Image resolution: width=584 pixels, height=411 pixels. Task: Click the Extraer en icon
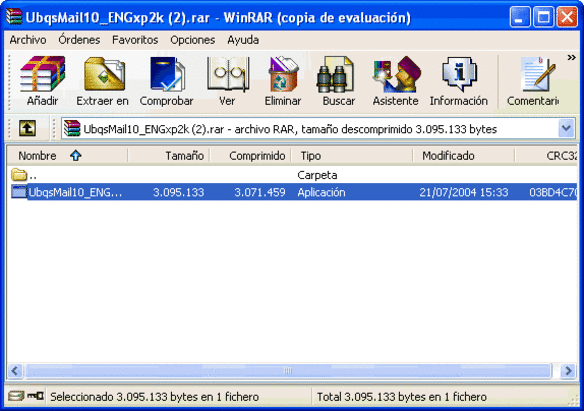pyautogui.click(x=104, y=74)
